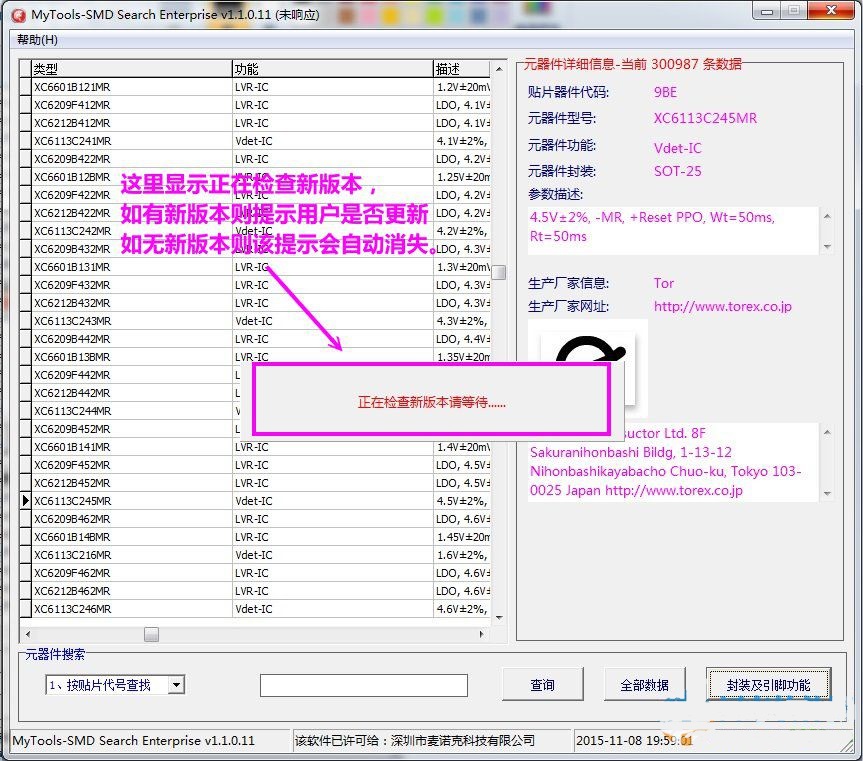863x761 pixels.
Task: Click the manufacturer address box scroll-up arrow
Action: pyautogui.click(x=827, y=432)
